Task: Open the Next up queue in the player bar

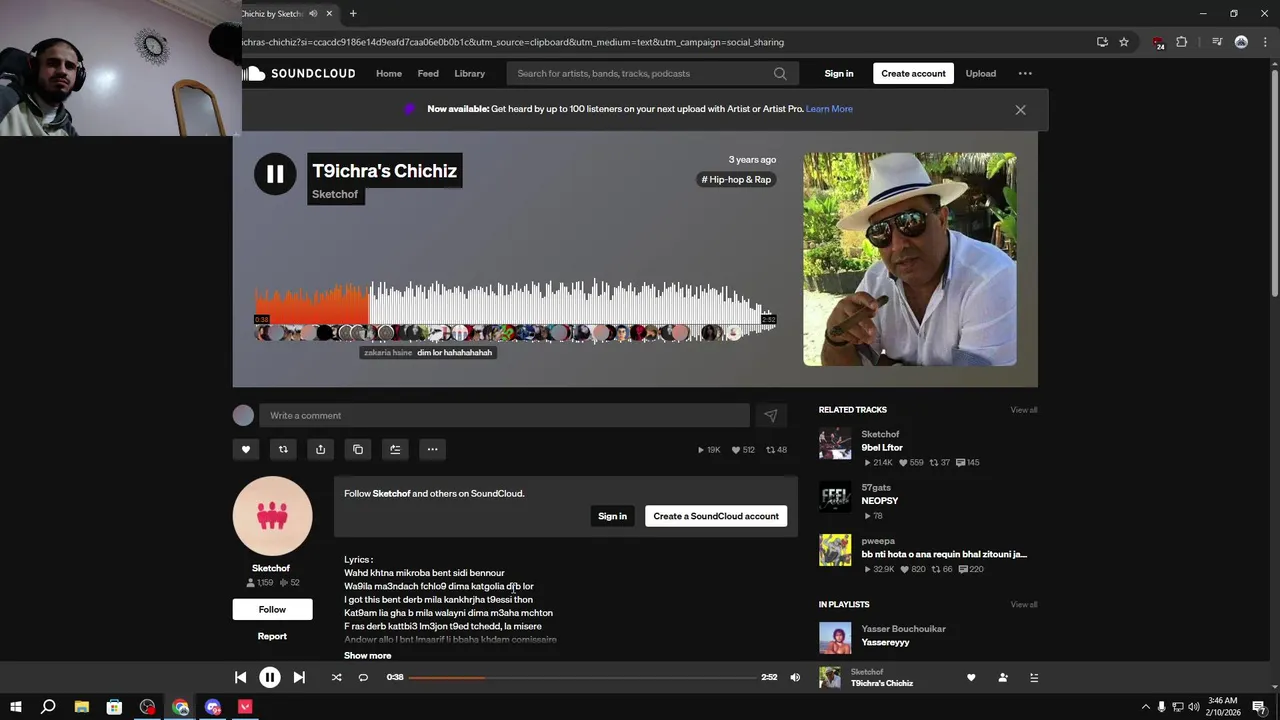Action: point(1034,677)
